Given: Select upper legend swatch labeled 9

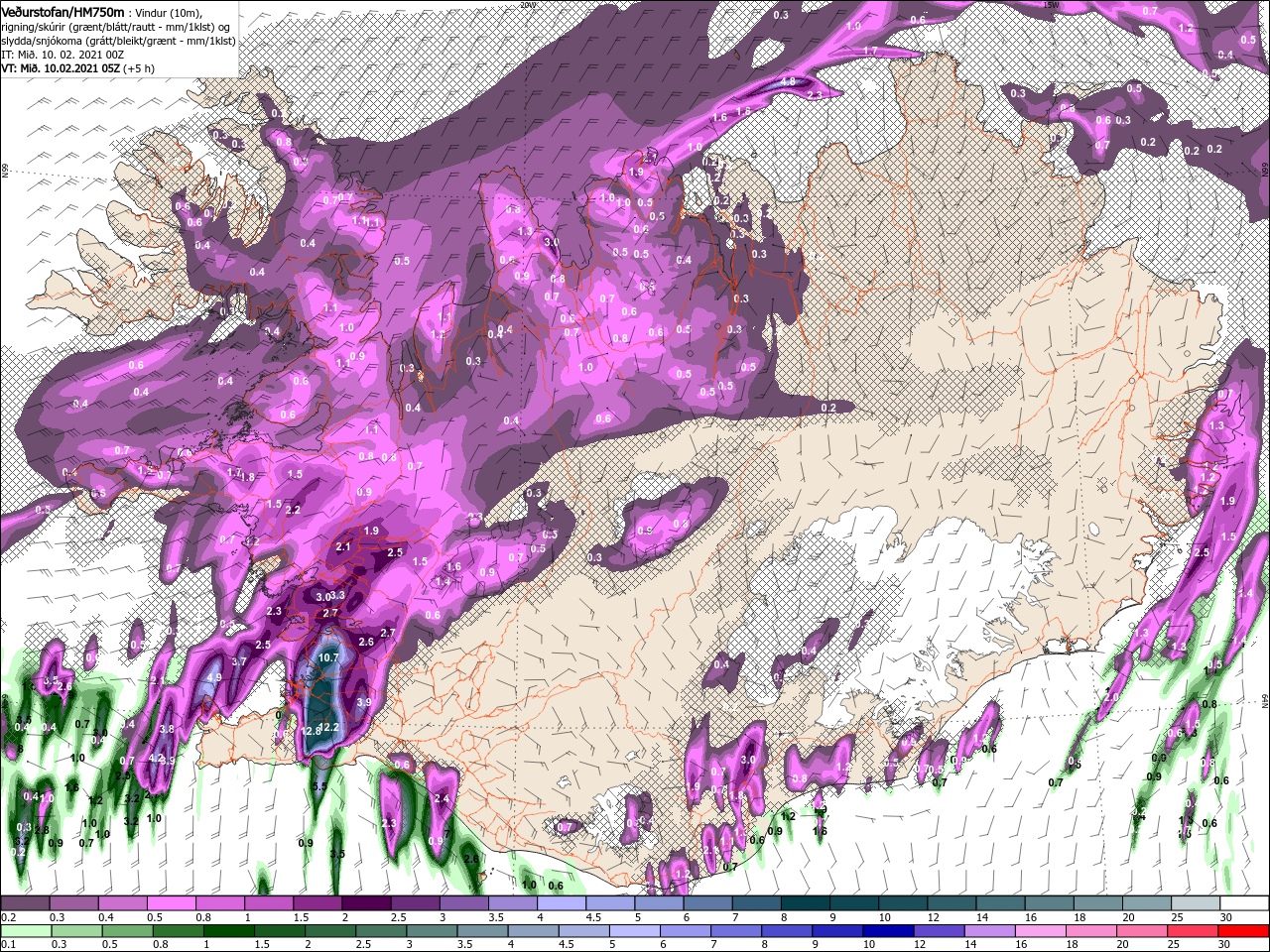Looking at the screenshot, I should coord(854,903).
